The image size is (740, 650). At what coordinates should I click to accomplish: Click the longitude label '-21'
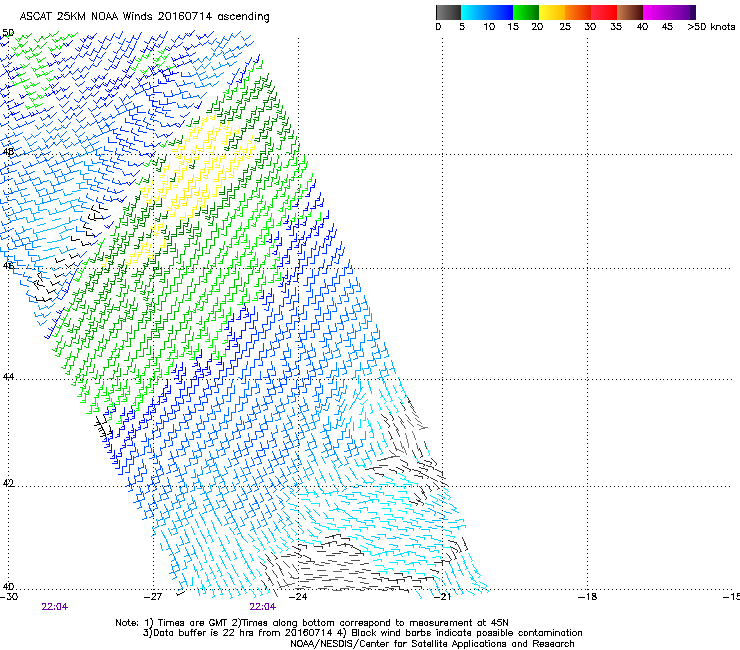pos(442,597)
